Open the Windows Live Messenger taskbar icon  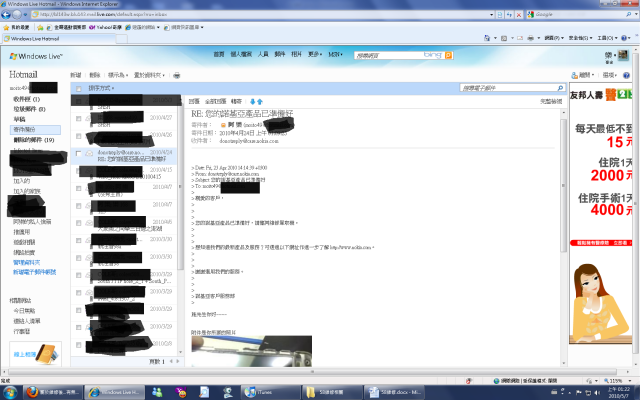(x=157, y=392)
